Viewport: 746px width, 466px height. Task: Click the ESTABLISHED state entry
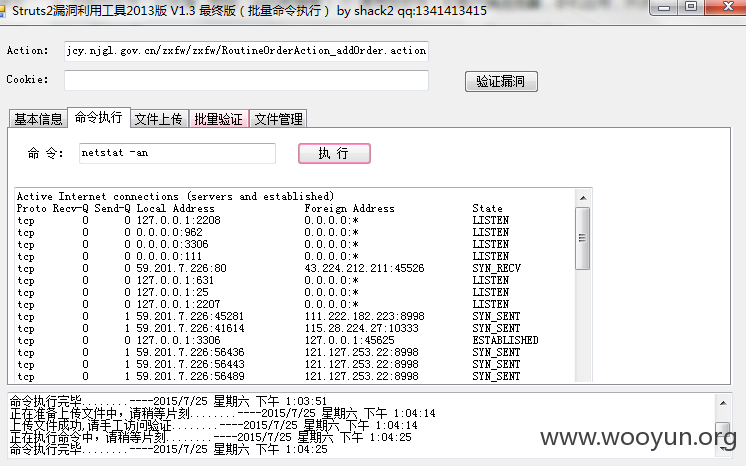point(505,340)
